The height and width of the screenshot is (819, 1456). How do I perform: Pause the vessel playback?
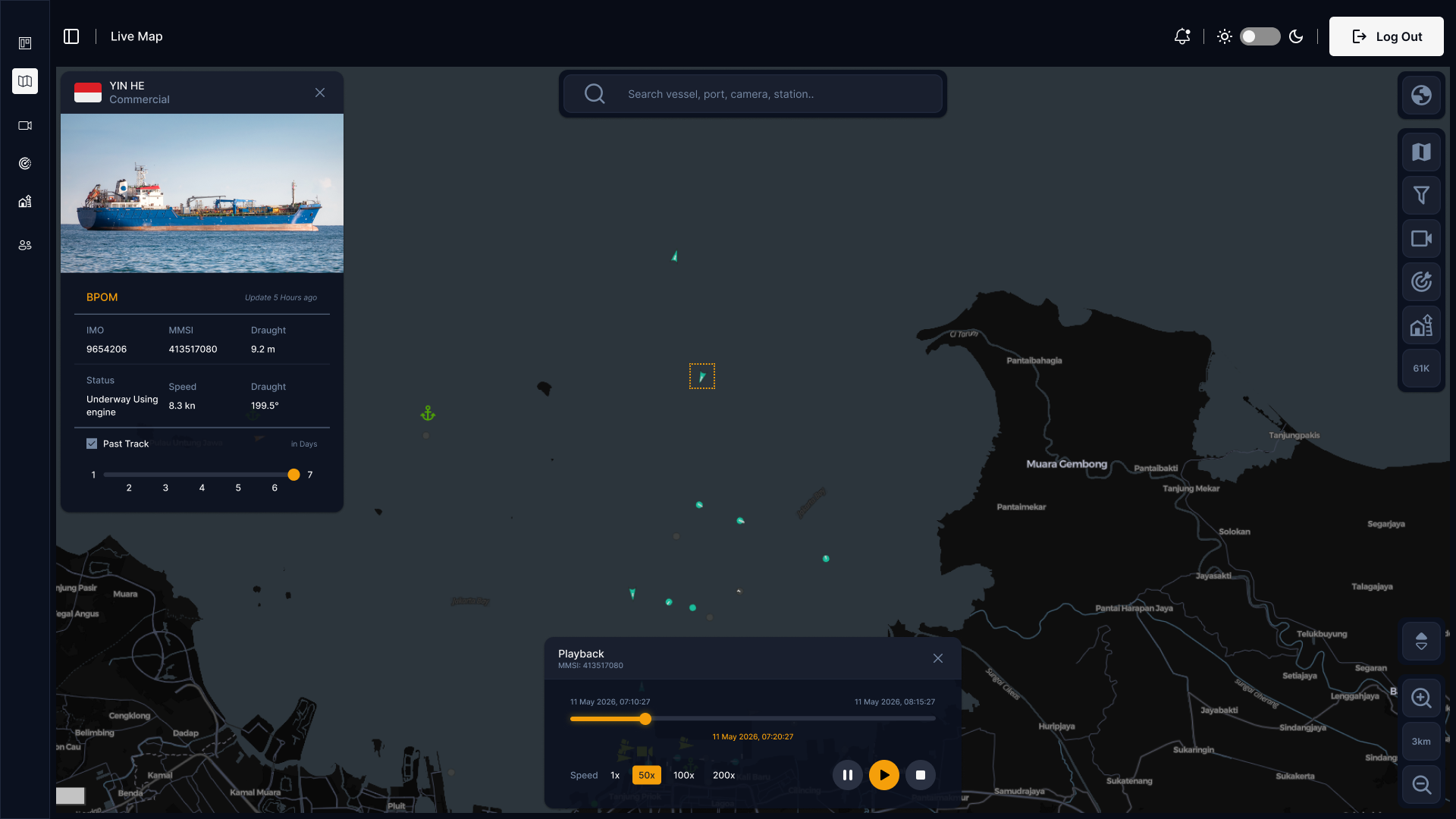848,775
